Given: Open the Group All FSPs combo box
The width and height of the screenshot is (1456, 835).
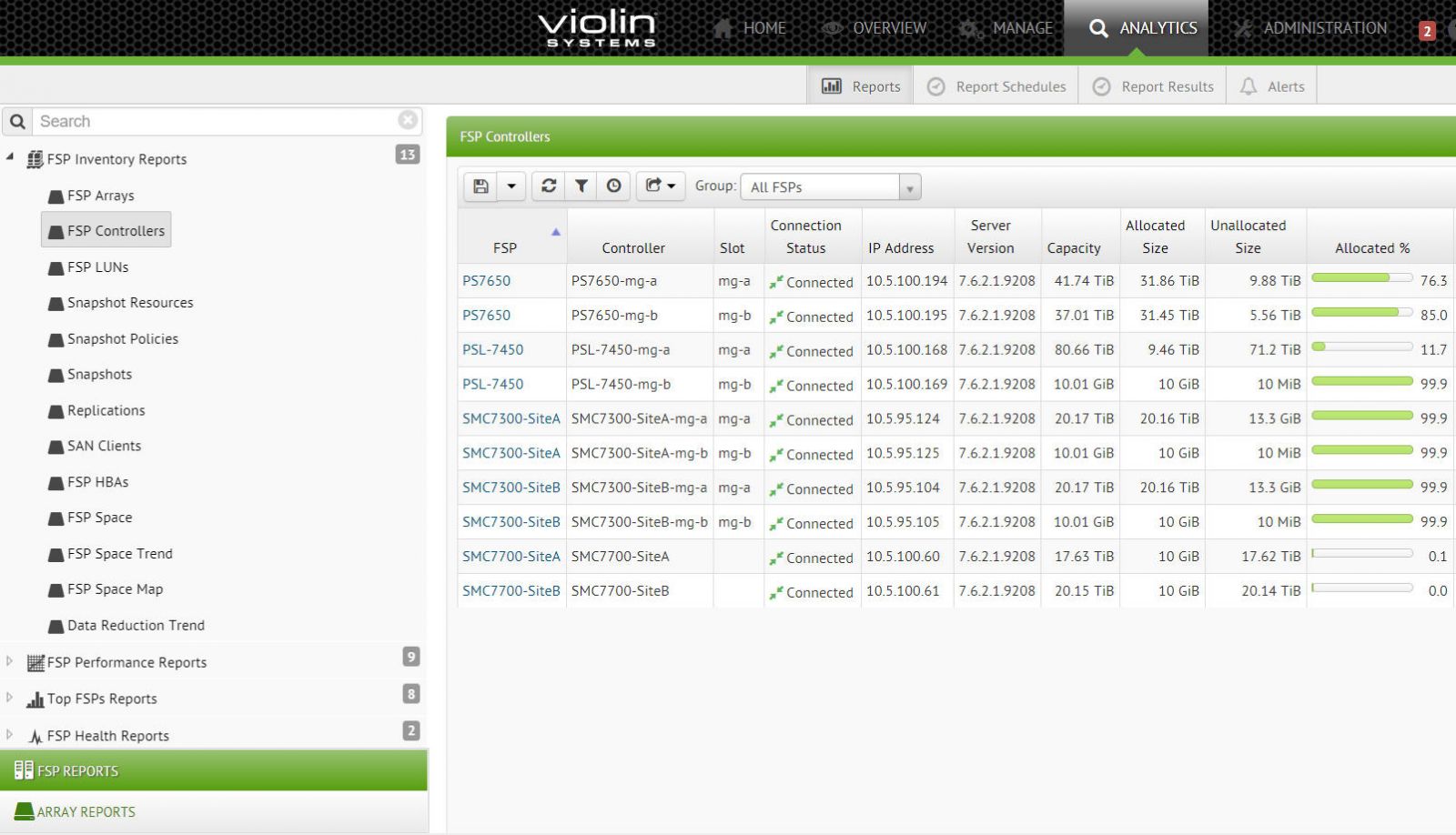Looking at the screenshot, I should tap(830, 187).
